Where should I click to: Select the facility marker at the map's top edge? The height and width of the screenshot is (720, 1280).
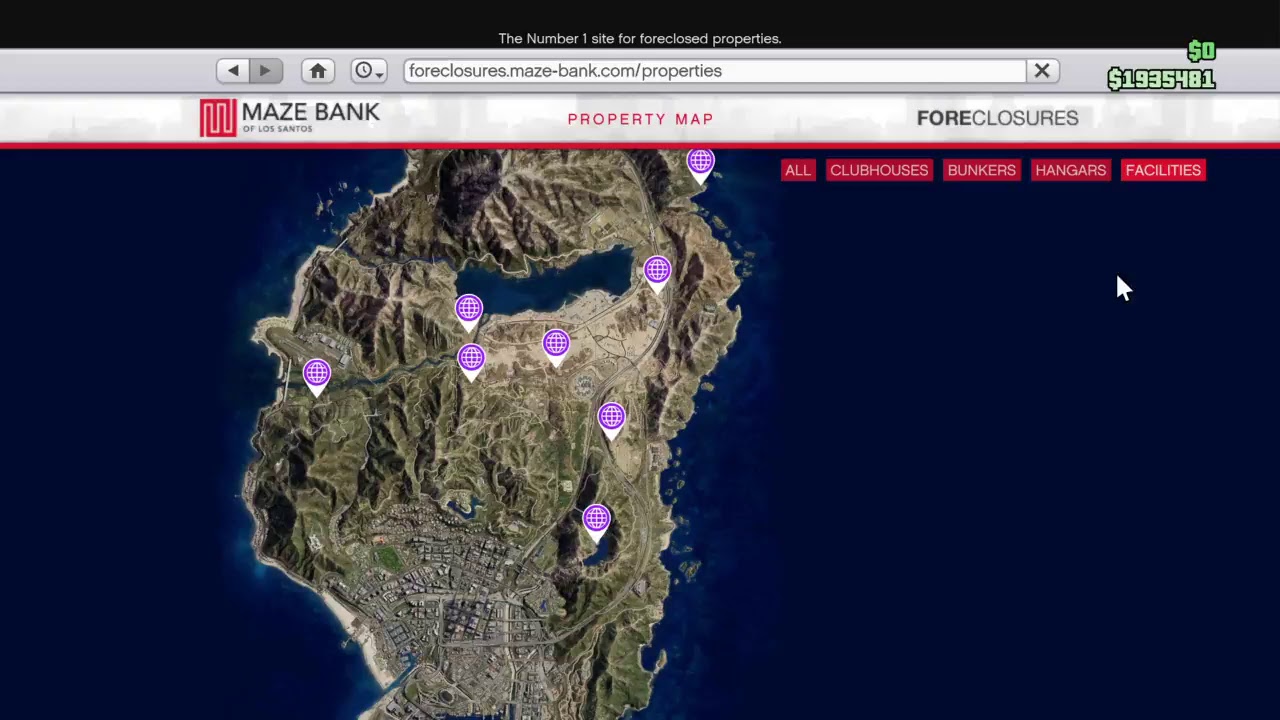[700, 166]
